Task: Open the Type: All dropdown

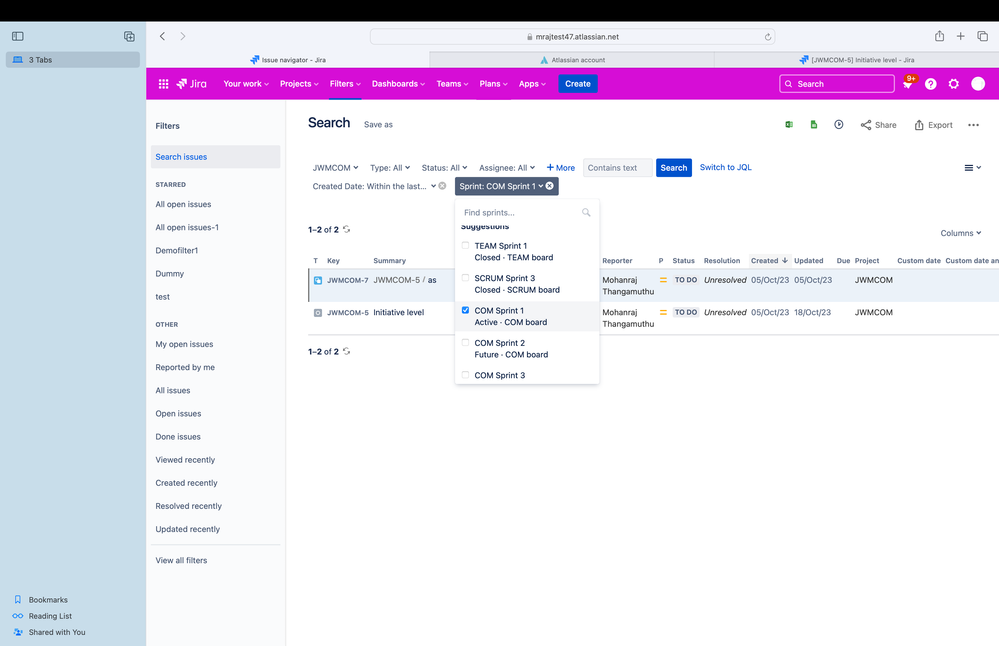Action: (390, 168)
